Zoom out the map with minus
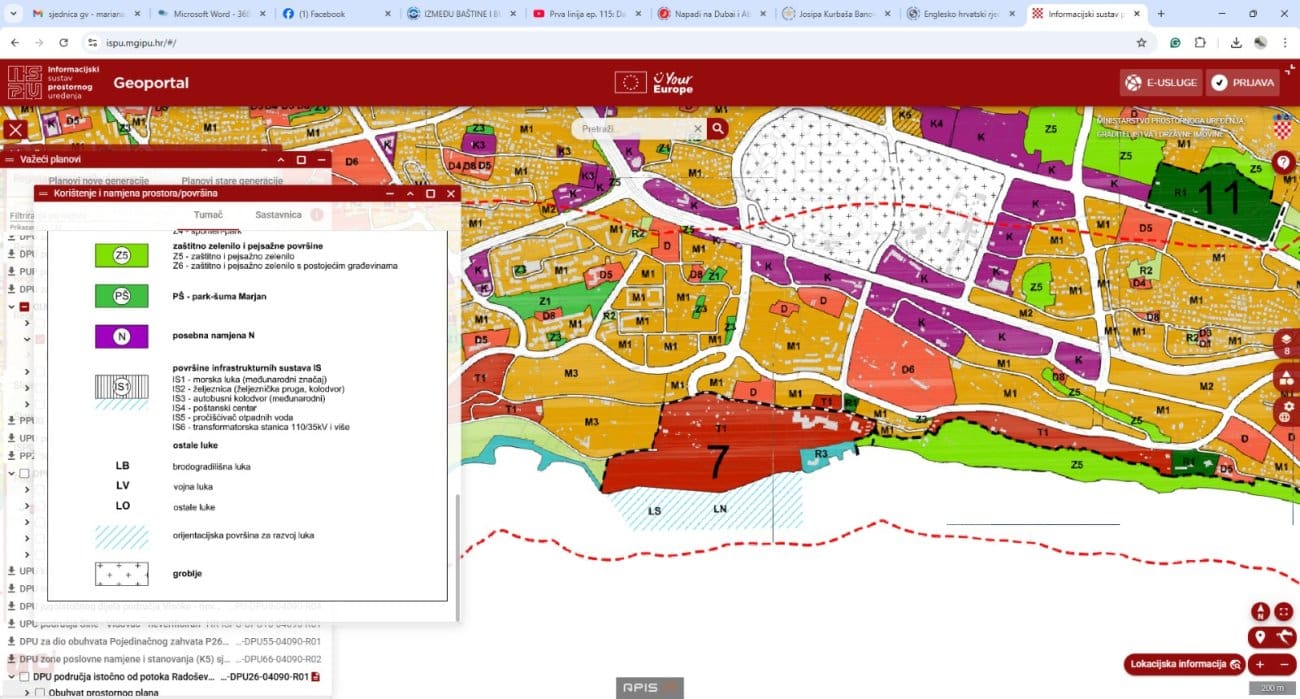Image resolution: width=1300 pixels, height=699 pixels. tap(1285, 664)
